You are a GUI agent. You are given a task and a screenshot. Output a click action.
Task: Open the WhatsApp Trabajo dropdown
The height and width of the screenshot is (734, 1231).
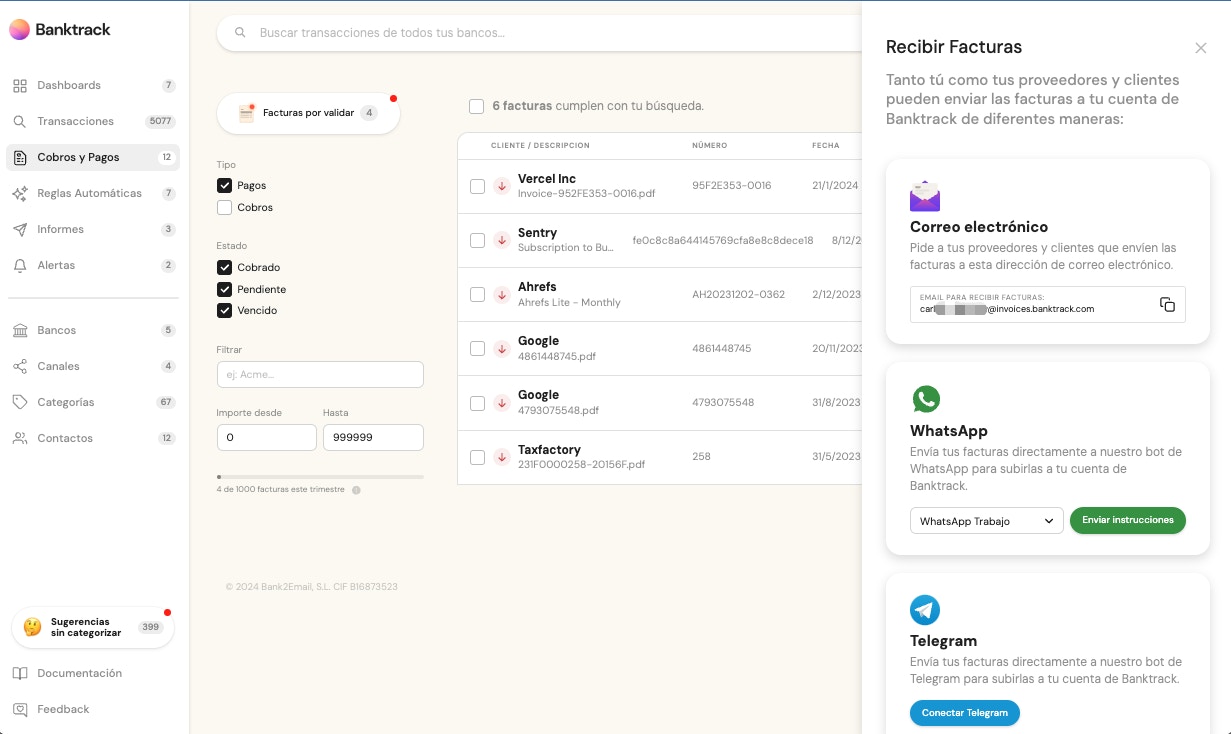pyautogui.click(x=986, y=521)
